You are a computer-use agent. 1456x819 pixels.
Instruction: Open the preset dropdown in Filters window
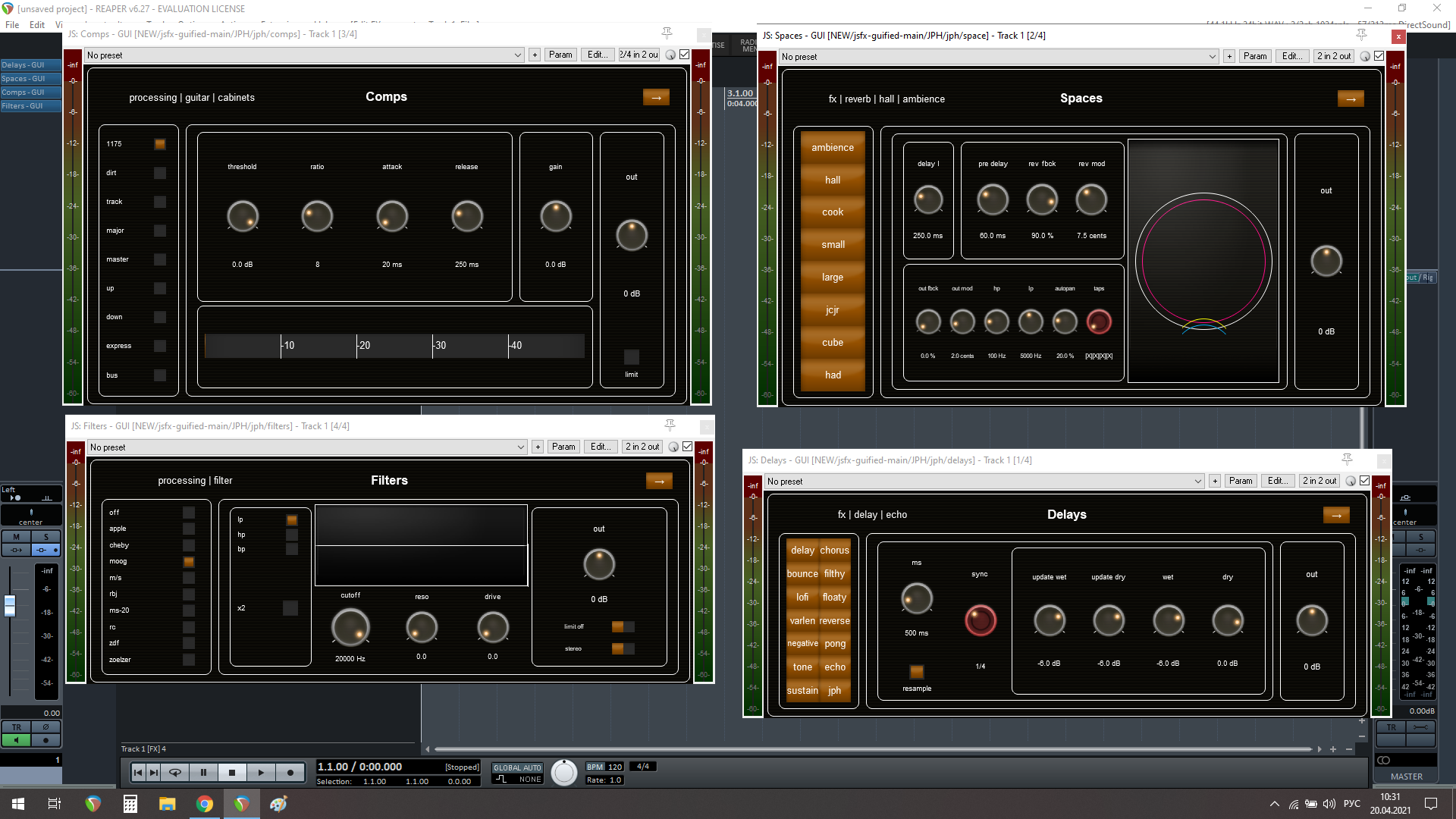click(307, 447)
